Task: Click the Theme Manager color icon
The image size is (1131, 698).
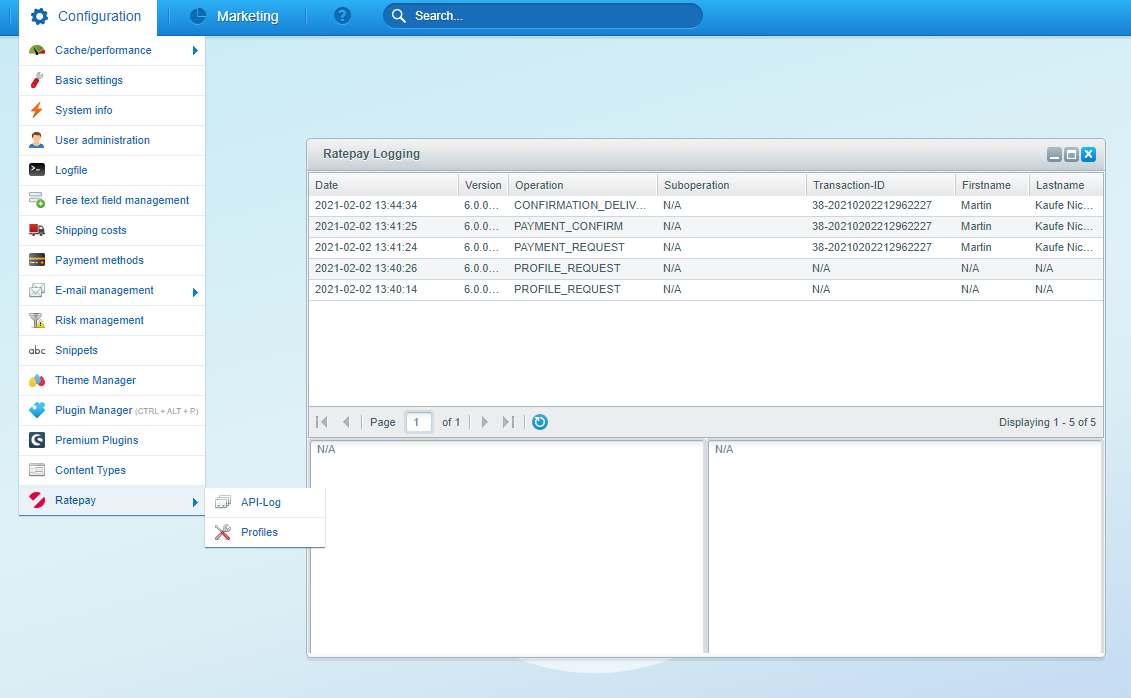Action: coord(37,380)
